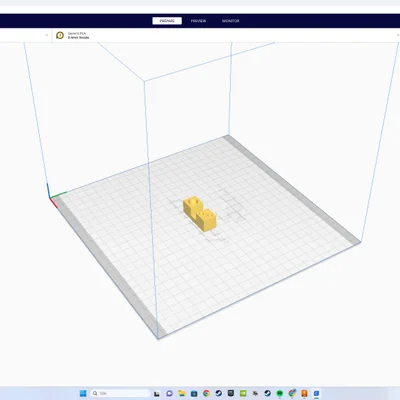The height and width of the screenshot is (400, 400).
Task: Click the Cura icon in the taskbar
Action: (317, 393)
